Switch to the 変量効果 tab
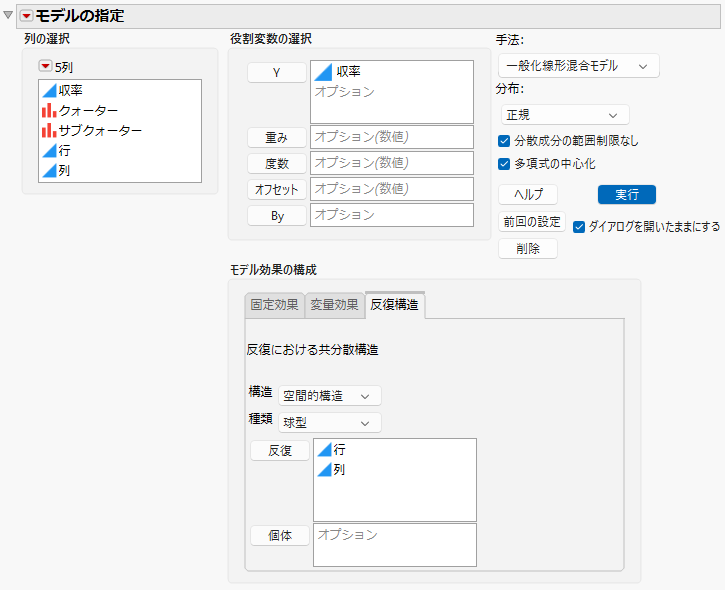725x590 pixels. [x=334, y=305]
